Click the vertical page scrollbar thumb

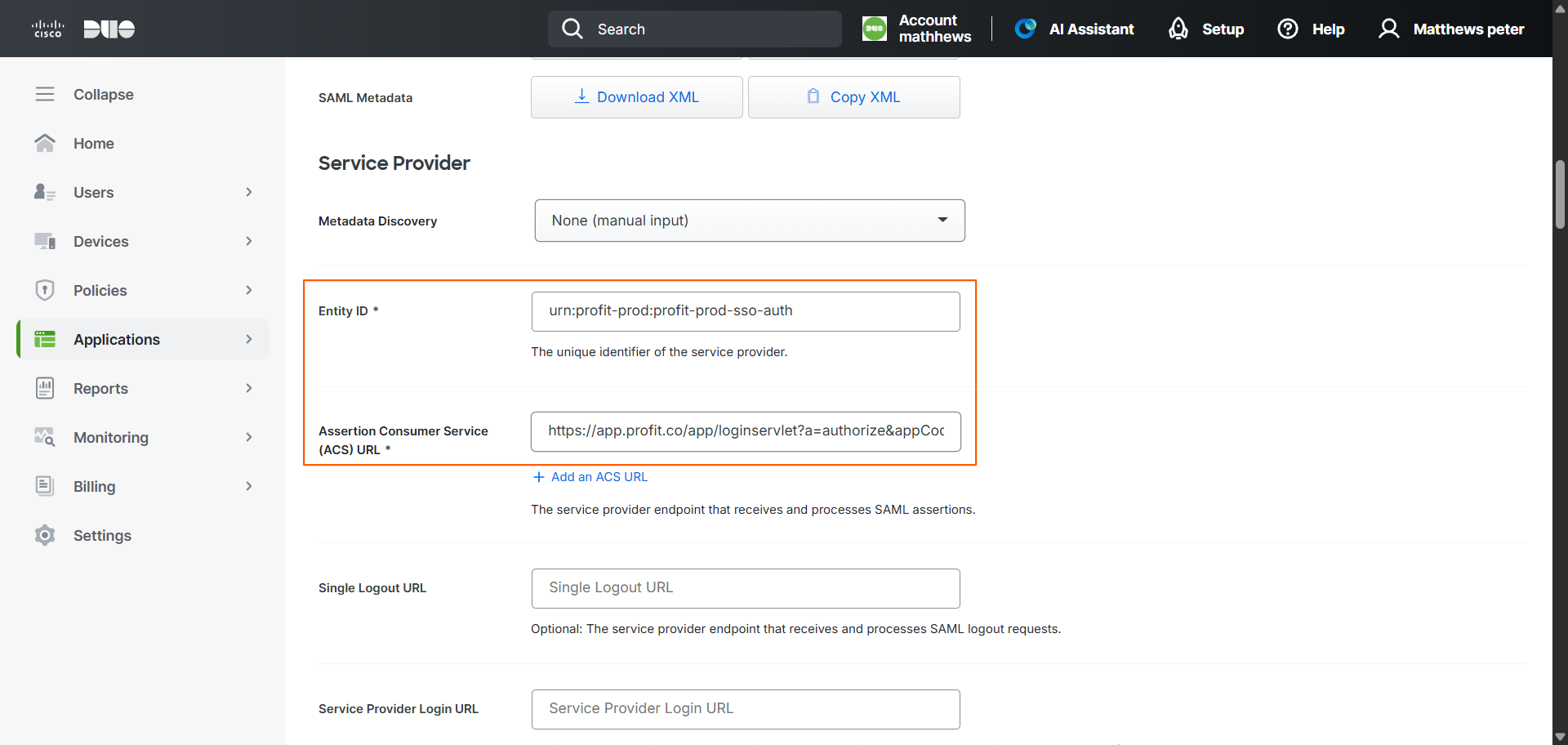coord(1560,194)
